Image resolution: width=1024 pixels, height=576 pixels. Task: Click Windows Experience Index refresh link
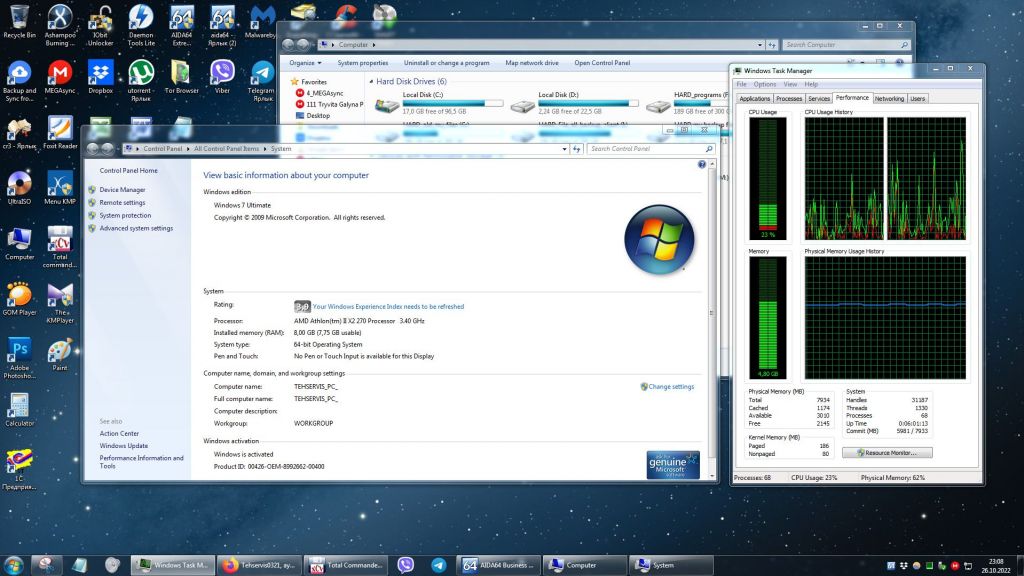click(388, 306)
